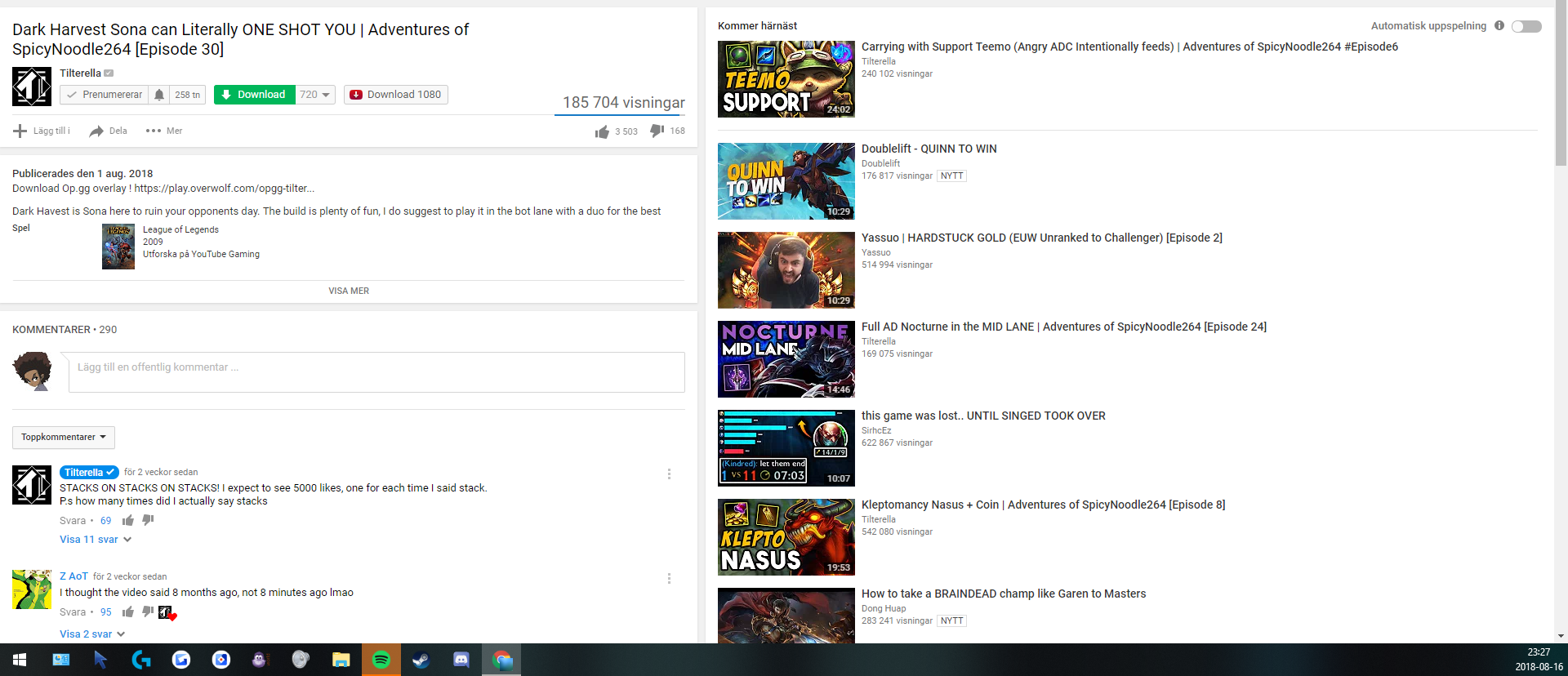Image resolution: width=1568 pixels, height=676 pixels.
Task: Open the Z AoT commenter name link
Action: point(73,576)
